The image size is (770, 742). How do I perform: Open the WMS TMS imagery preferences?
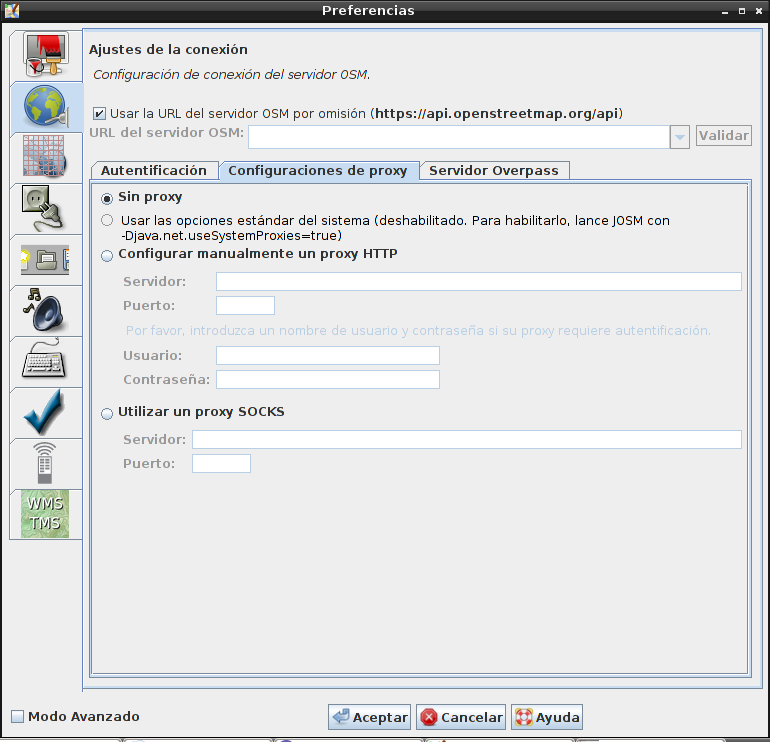coord(45,514)
